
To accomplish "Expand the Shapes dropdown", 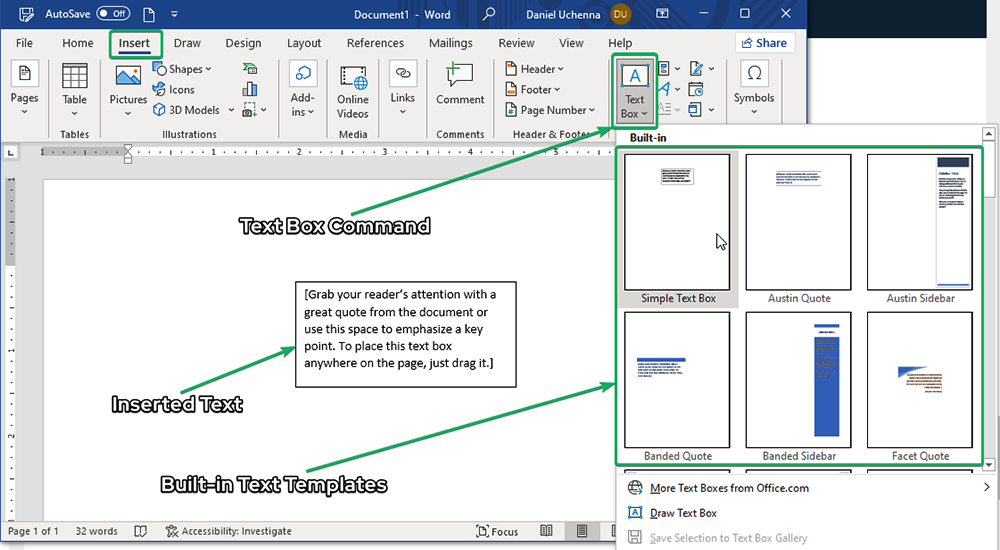I will pyautogui.click(x=184, y=69).
